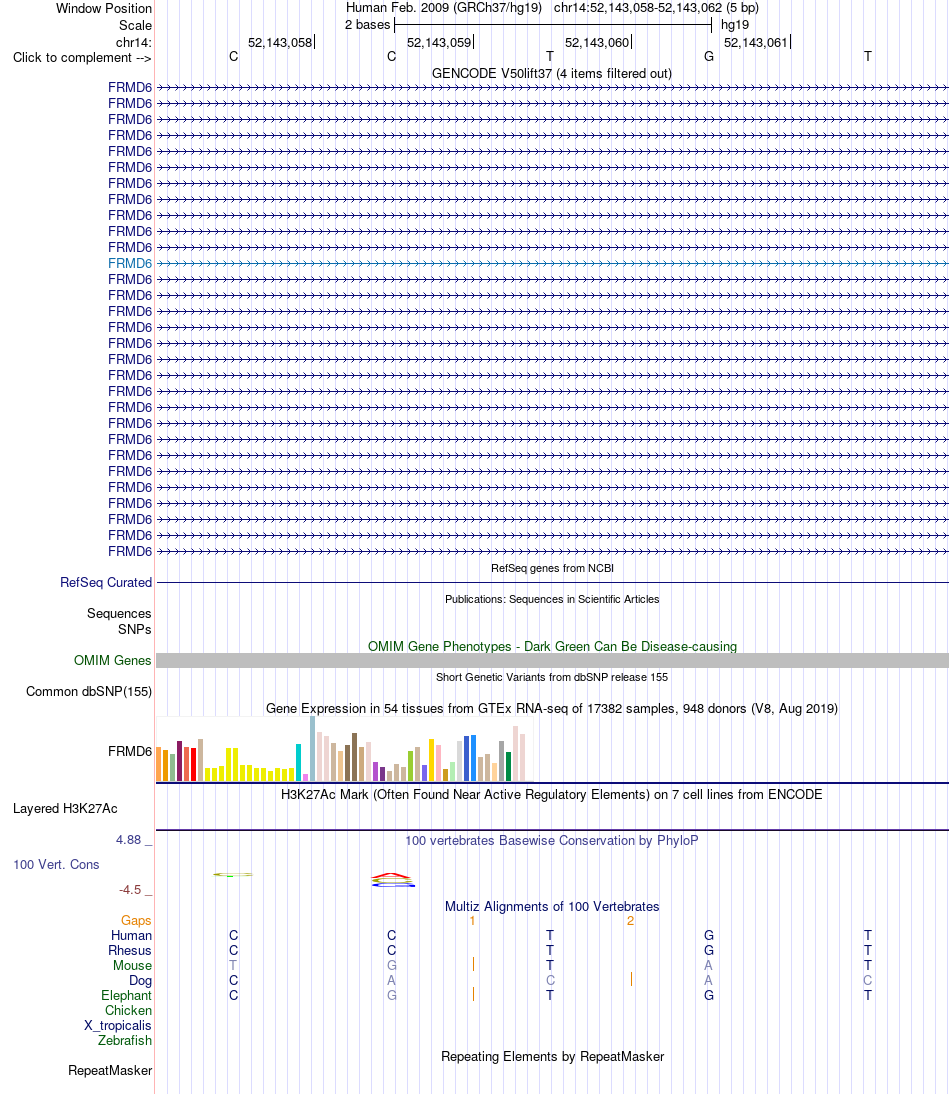The height and width of the screenshot is (1094, 950).
Task: Click the gray OMIM Genes bar
Action: (x=552, y=661)
